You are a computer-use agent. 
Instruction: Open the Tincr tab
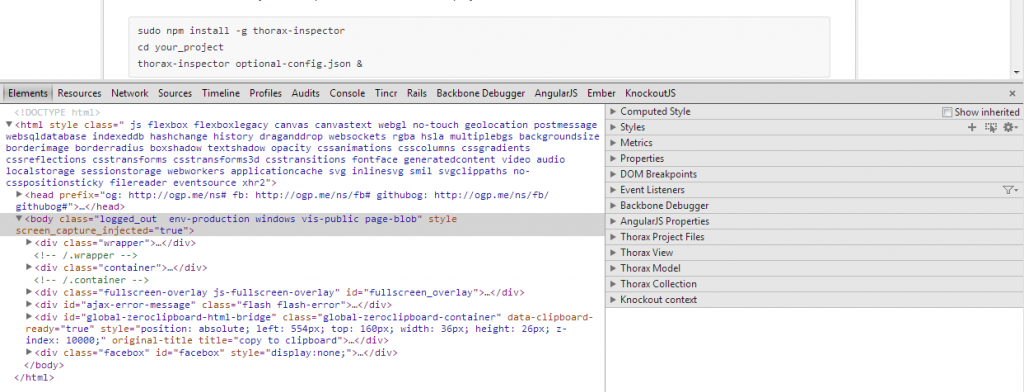coord(386,93)
